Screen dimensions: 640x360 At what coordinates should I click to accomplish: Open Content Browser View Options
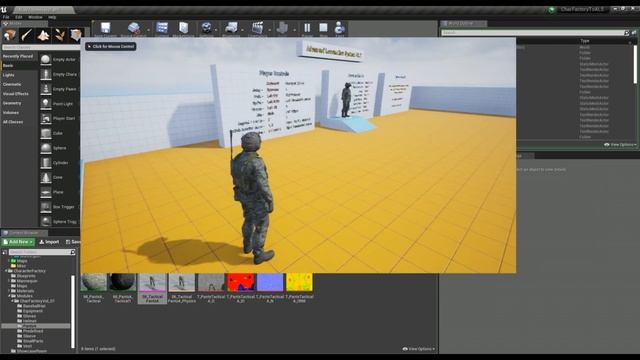pos(418,349)
